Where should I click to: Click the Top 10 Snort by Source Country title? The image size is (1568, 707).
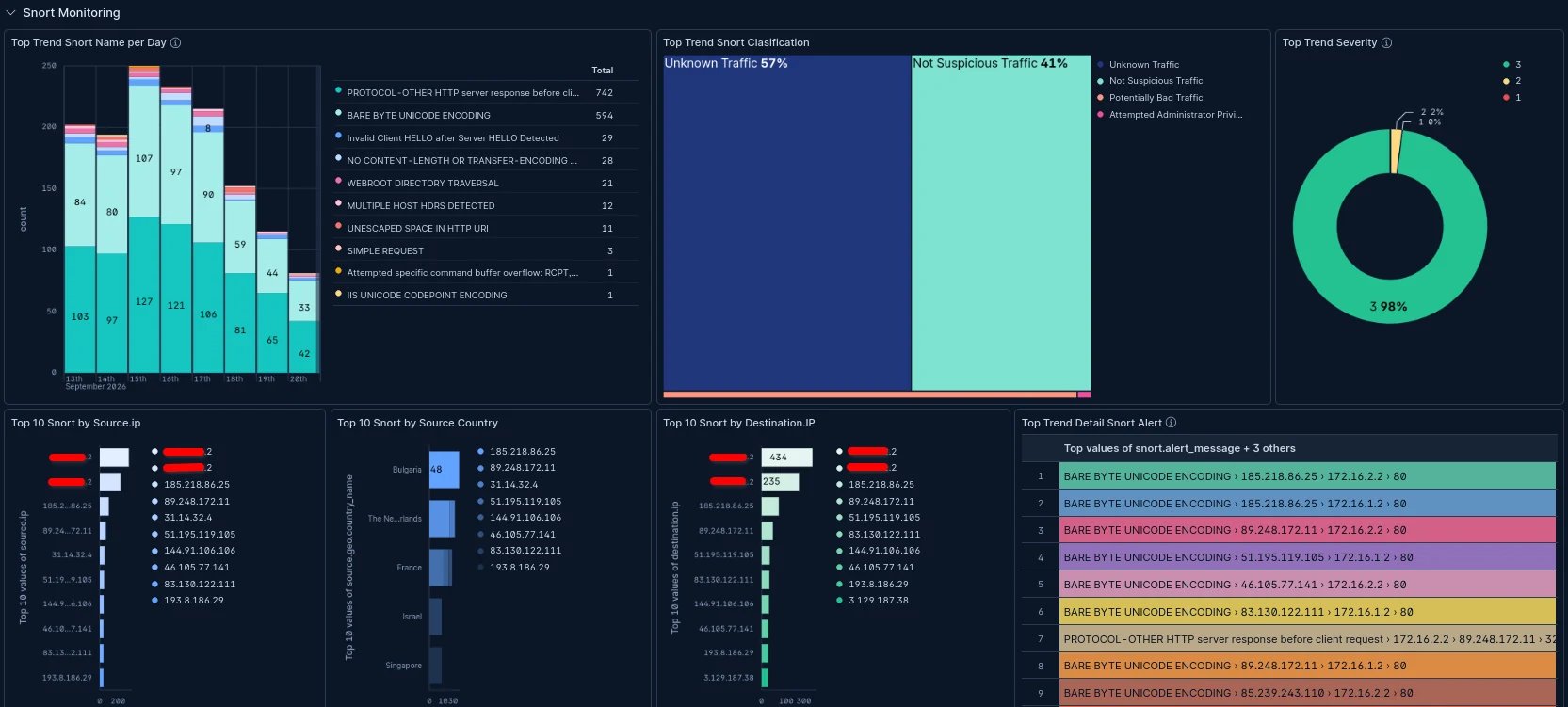[x=417, y=423]
